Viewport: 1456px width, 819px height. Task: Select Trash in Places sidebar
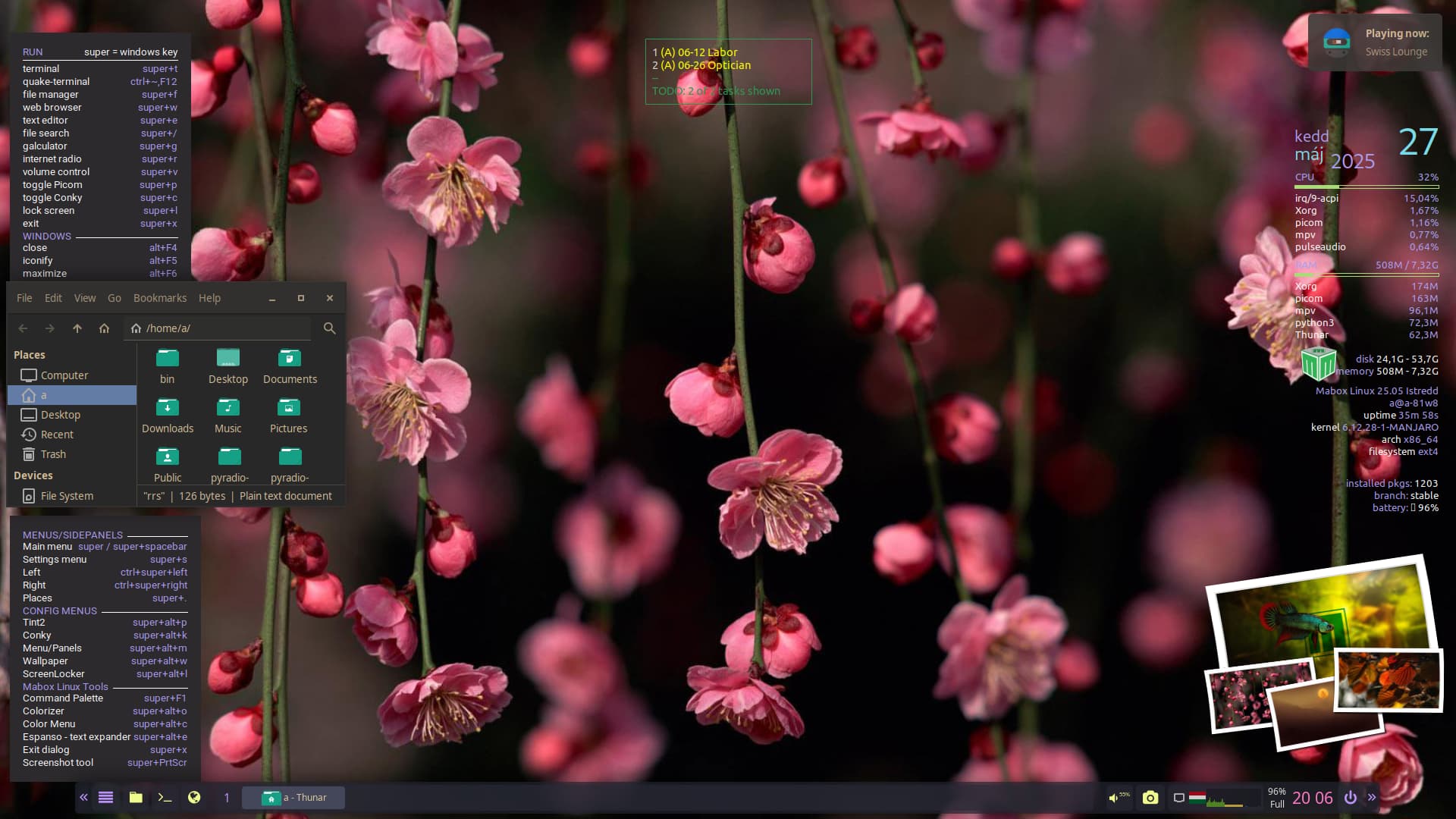point(53,454)
